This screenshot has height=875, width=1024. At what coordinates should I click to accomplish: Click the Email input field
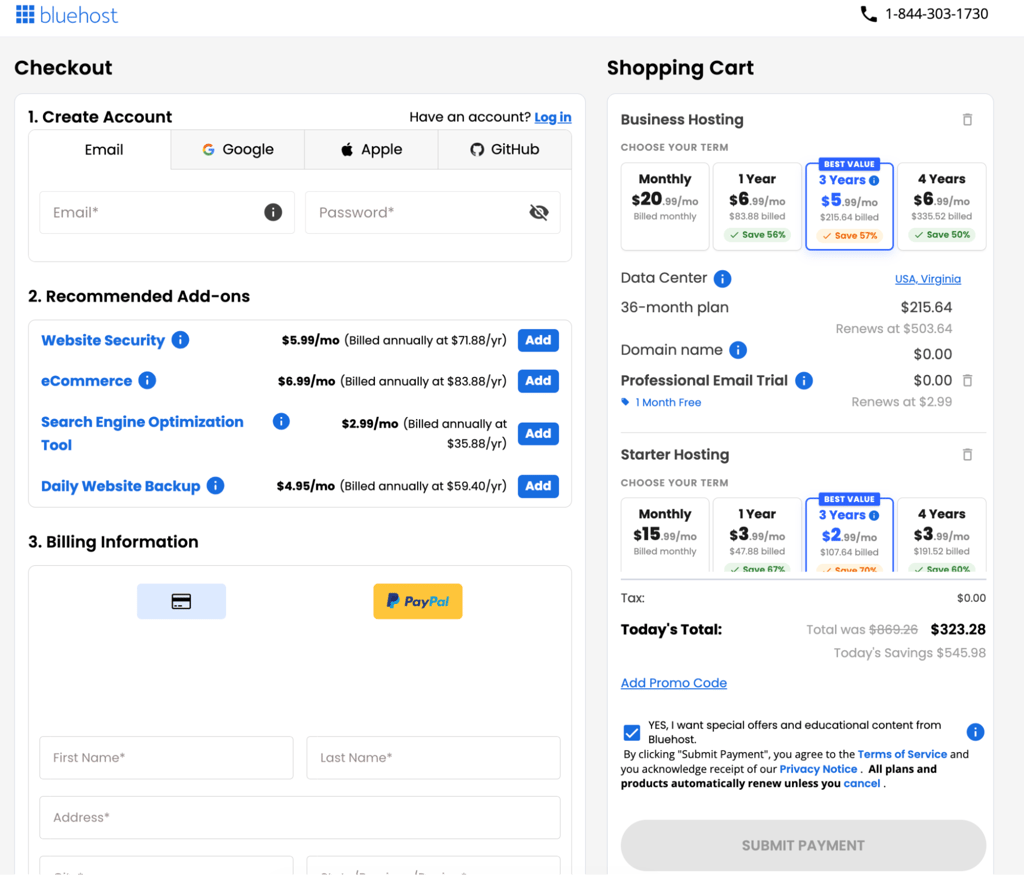click(x=167, y=212)
